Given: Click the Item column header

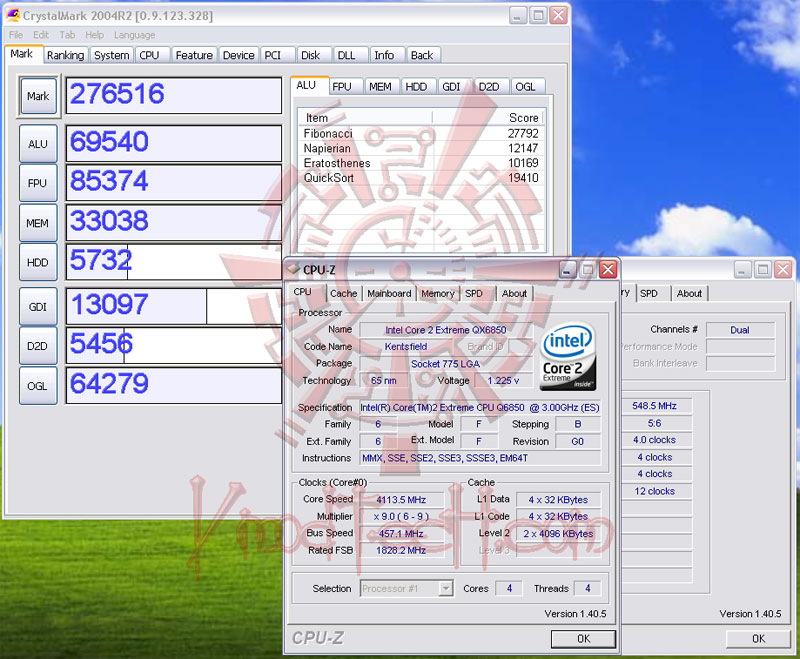Looking at the screenshot, I should click(x=366, y=118).
